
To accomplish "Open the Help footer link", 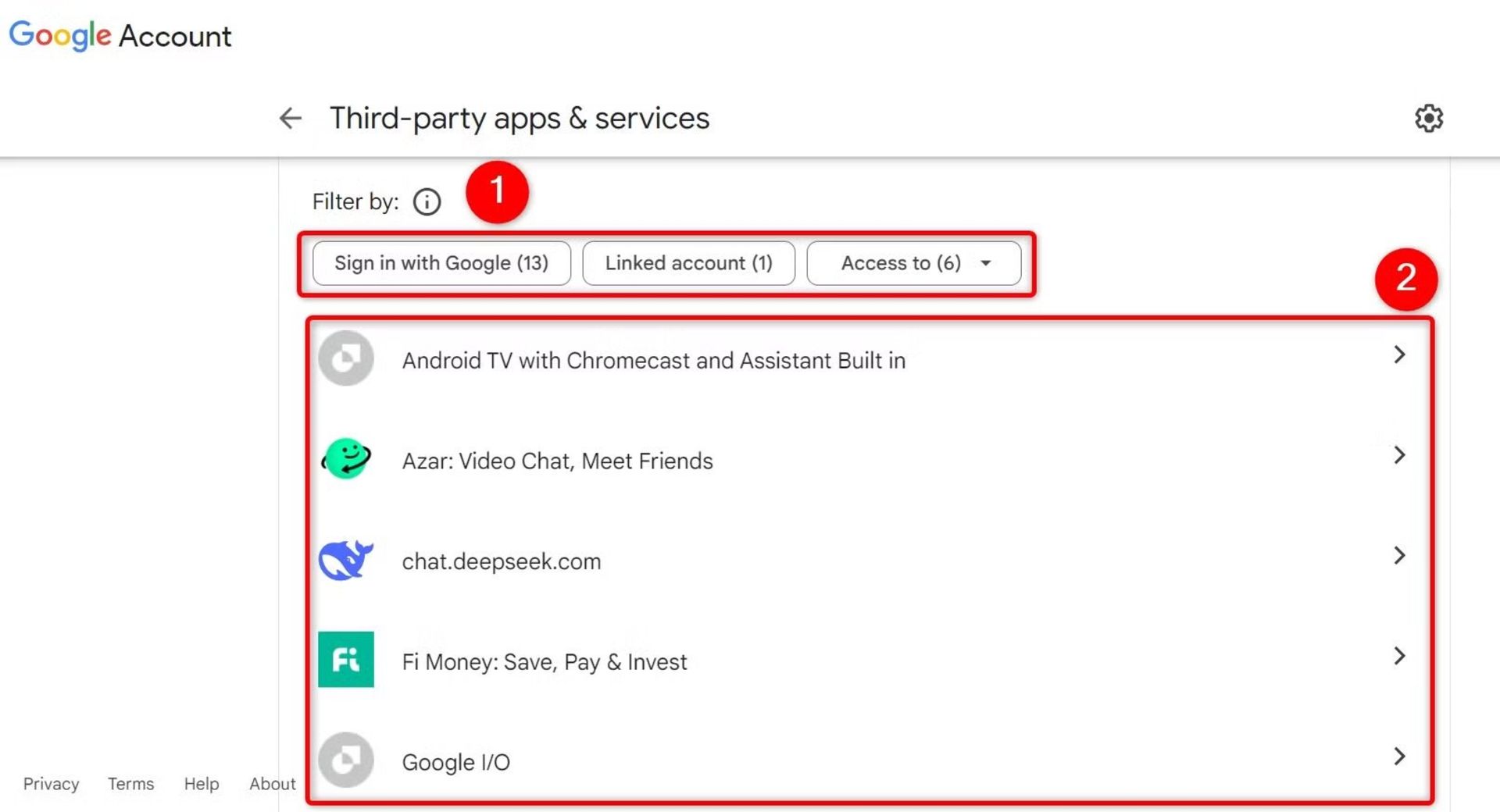I will pyautogui.click(x=201, y=784).
